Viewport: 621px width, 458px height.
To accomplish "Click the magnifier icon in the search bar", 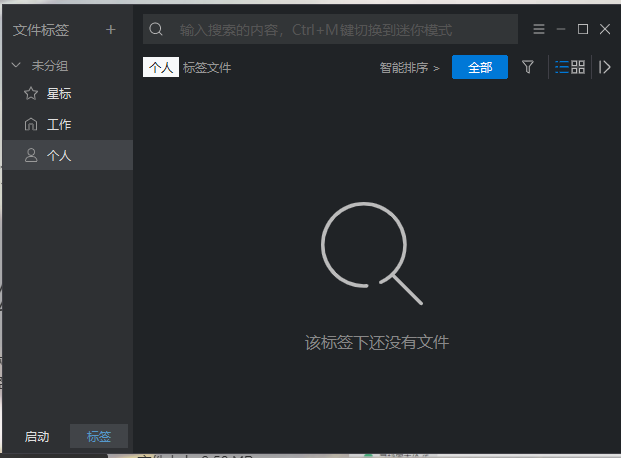I will pos(156,29).
